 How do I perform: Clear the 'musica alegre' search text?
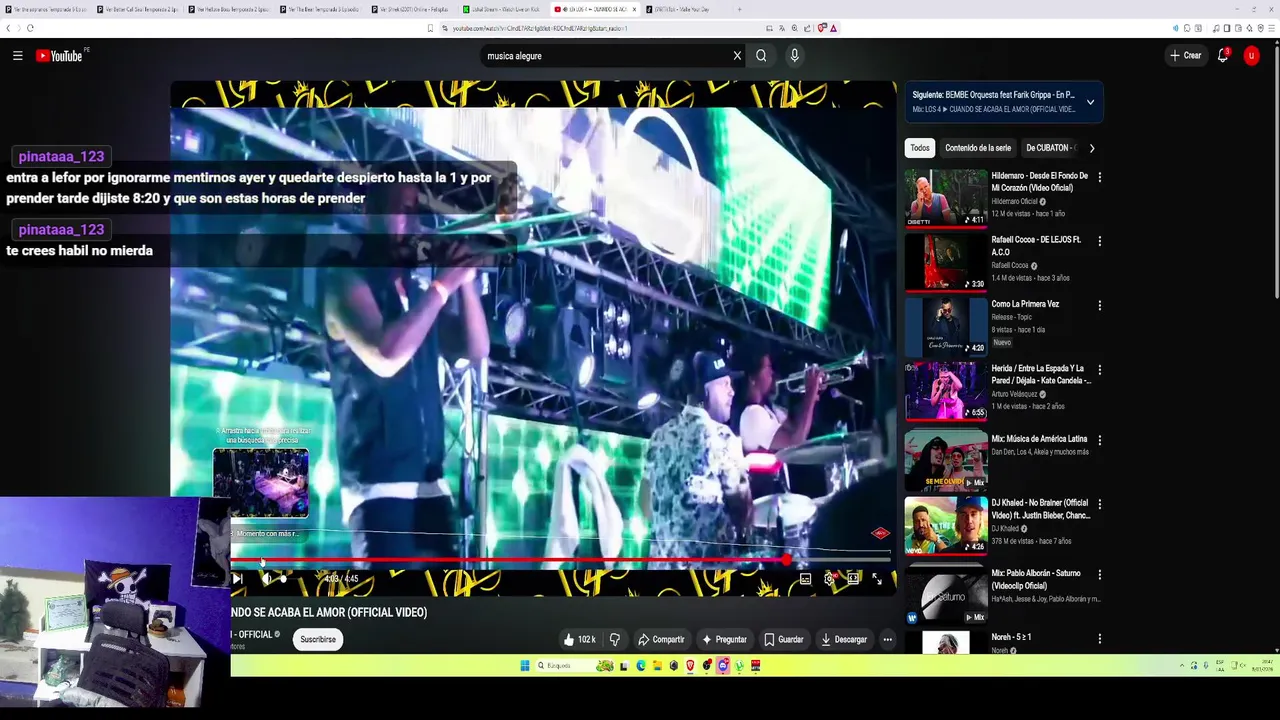[737, 56]
